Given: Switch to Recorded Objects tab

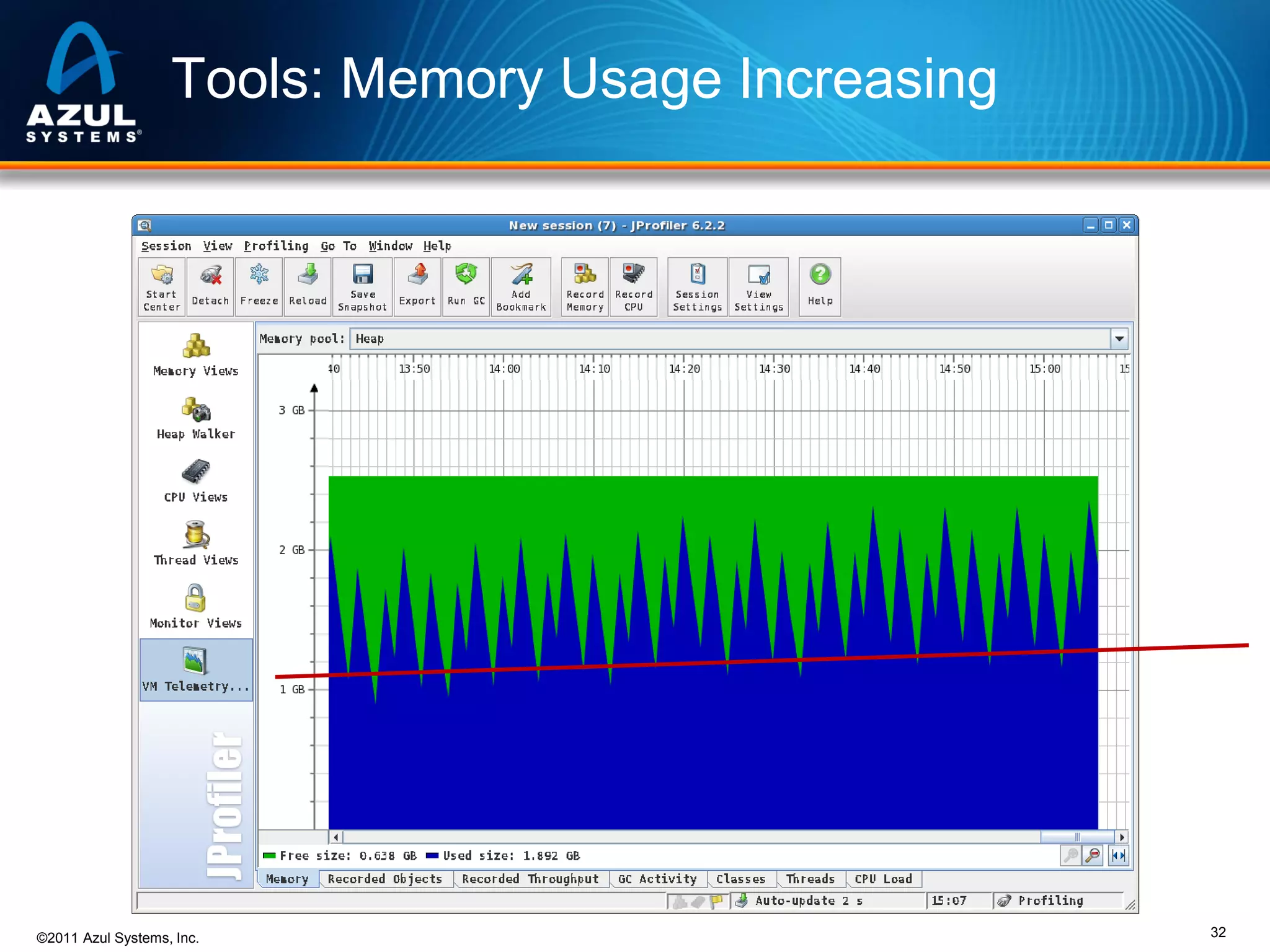Looking at the screenshot, I should (385, 879).
